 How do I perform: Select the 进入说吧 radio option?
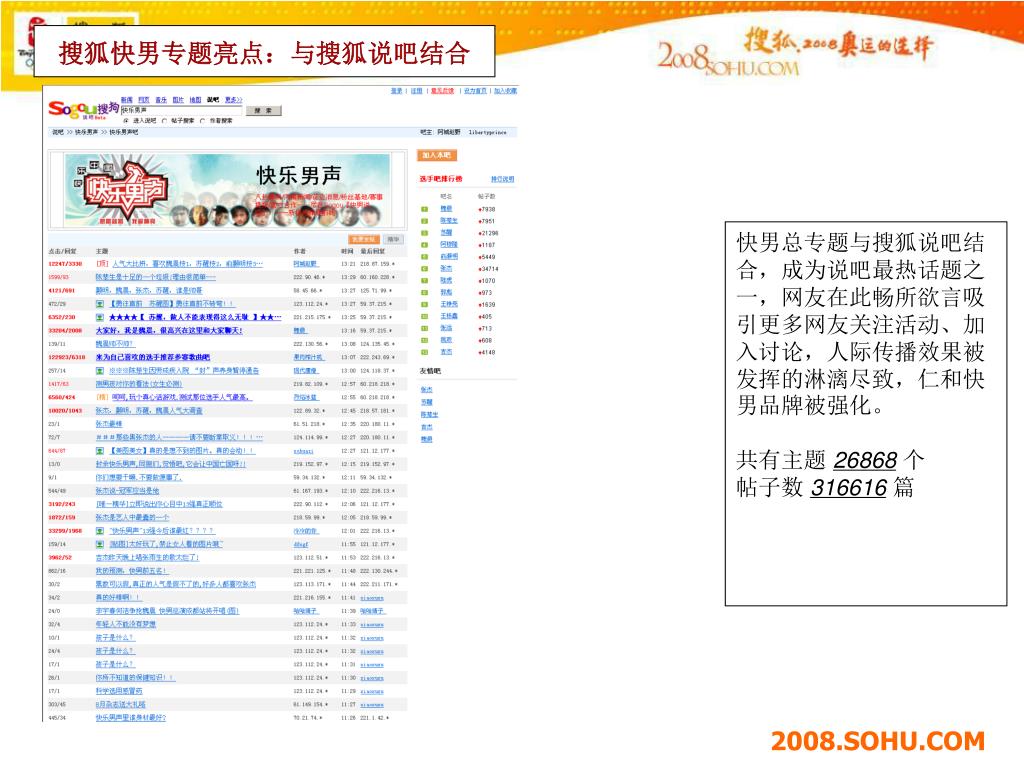[x=126, y=121]
